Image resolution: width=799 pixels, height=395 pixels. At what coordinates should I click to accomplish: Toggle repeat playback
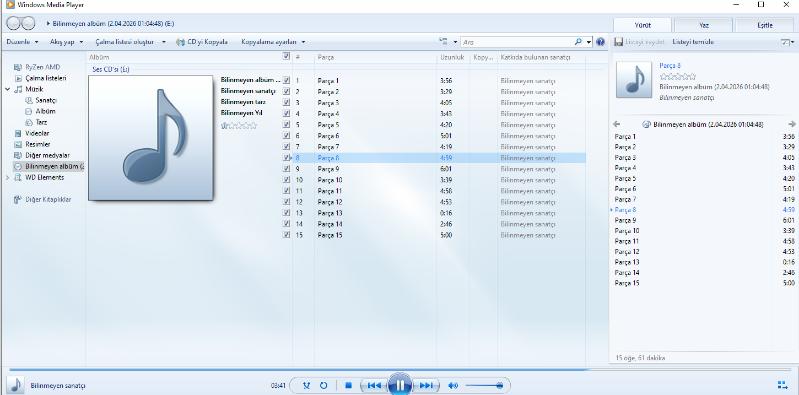pos(324,385)
